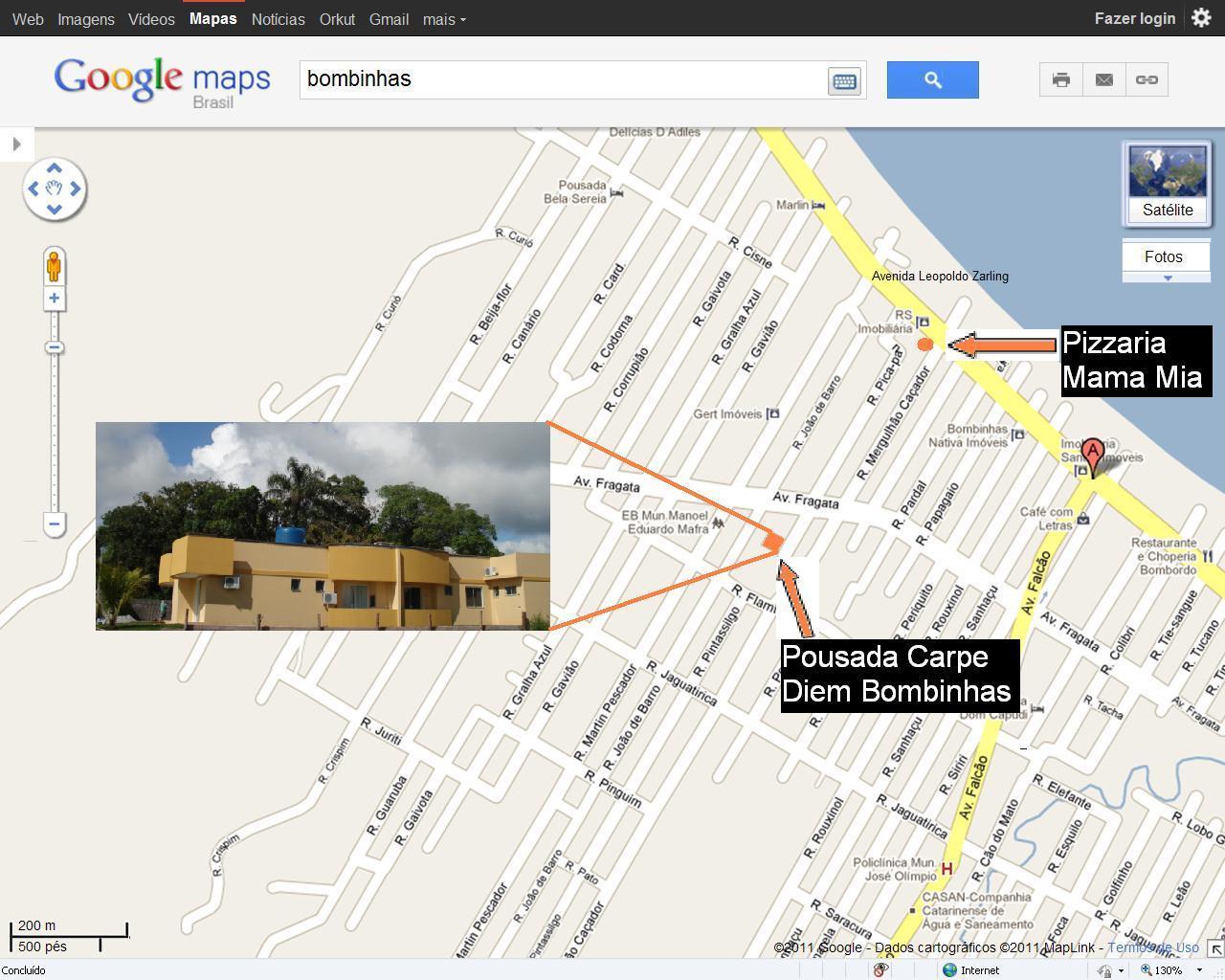Pan map right with right arrow
1225x980 pixels.
[76, 189]
